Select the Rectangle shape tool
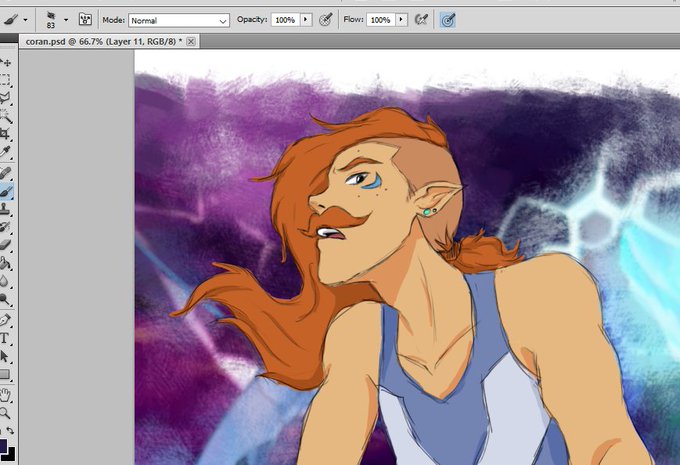This screenshot has width=680, height=465. tap(5, 374)
